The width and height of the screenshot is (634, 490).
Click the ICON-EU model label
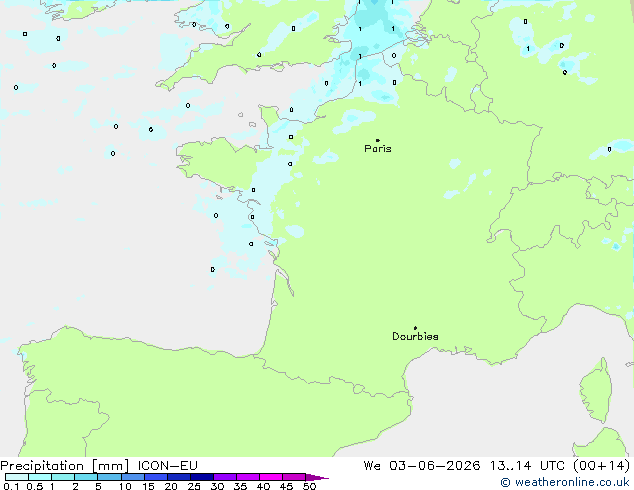point(167,466)
